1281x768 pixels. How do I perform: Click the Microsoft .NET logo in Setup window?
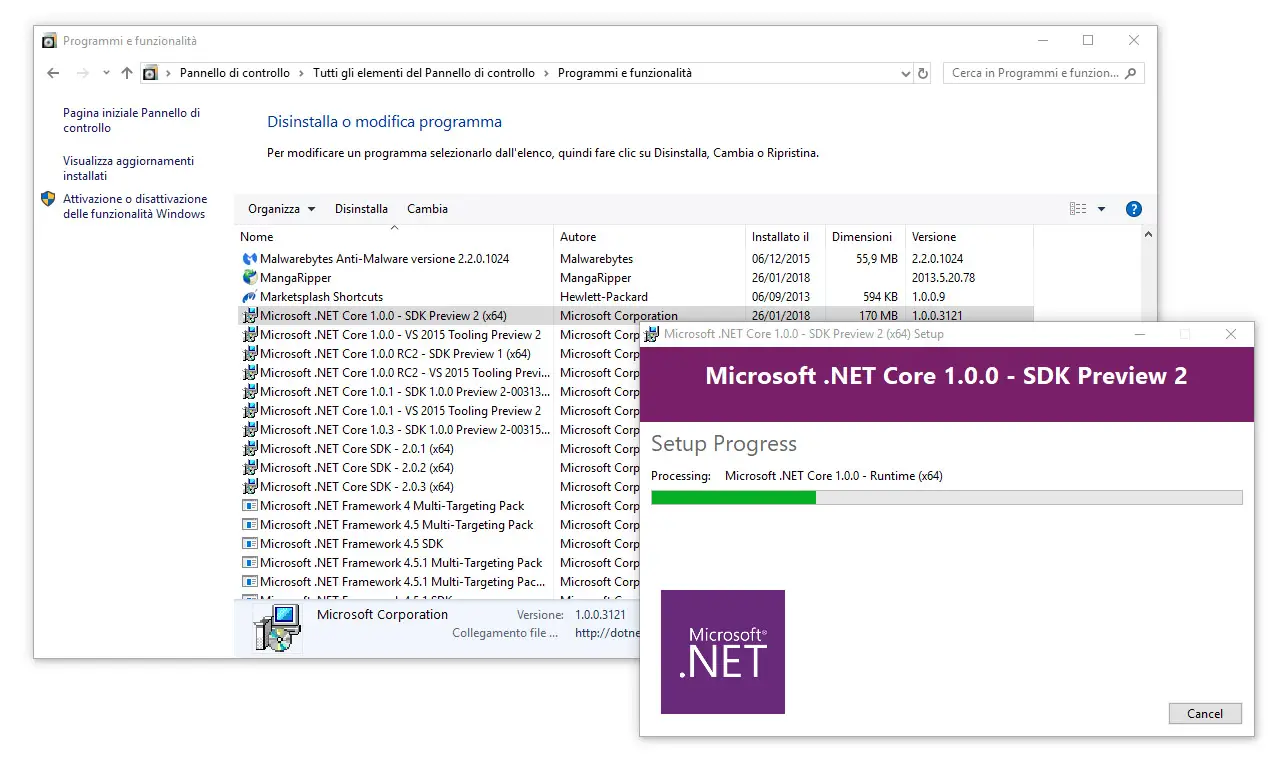pyautogui.click(x=723, y=652)
